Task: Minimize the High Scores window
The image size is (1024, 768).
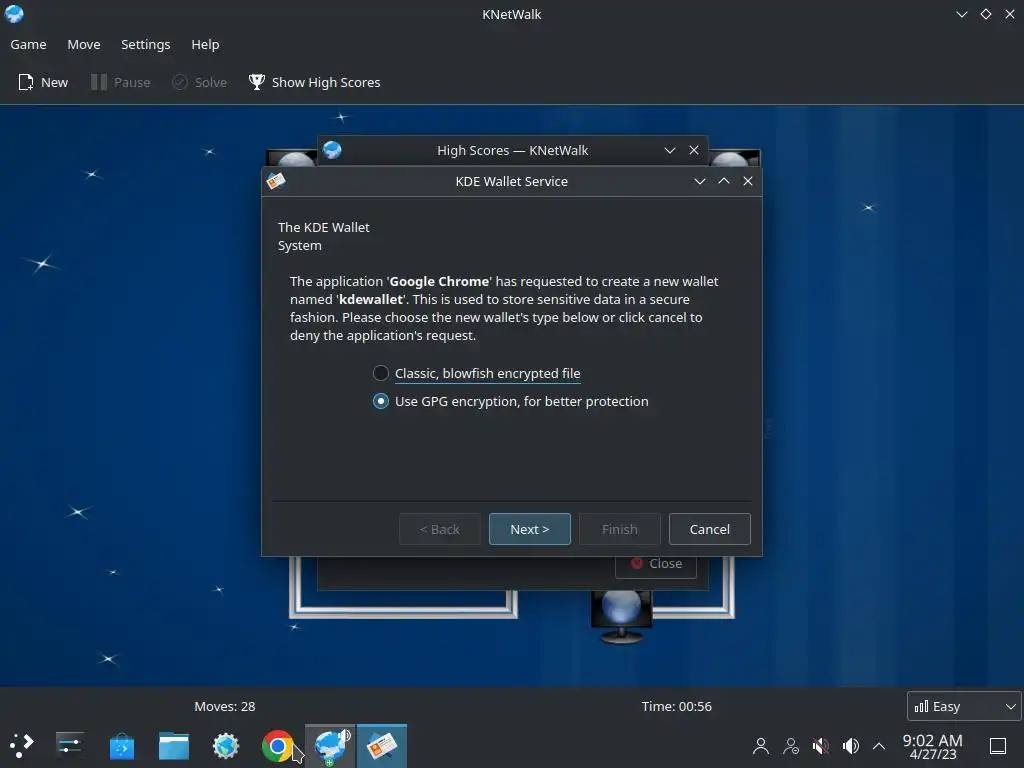Action: [x=669, y=150]
